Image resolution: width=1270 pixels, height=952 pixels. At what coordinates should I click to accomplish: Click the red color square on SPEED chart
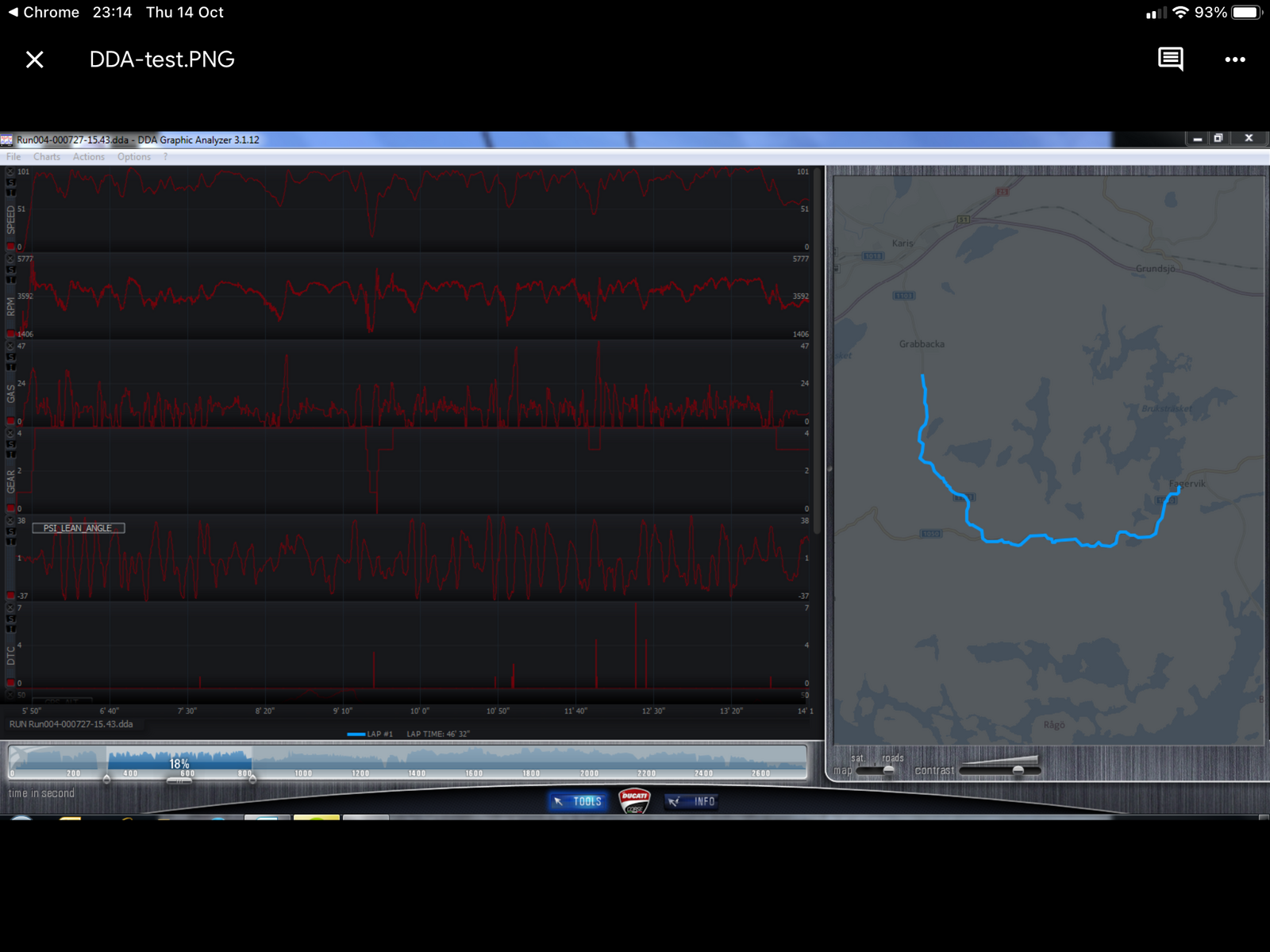tap(11, 247)
